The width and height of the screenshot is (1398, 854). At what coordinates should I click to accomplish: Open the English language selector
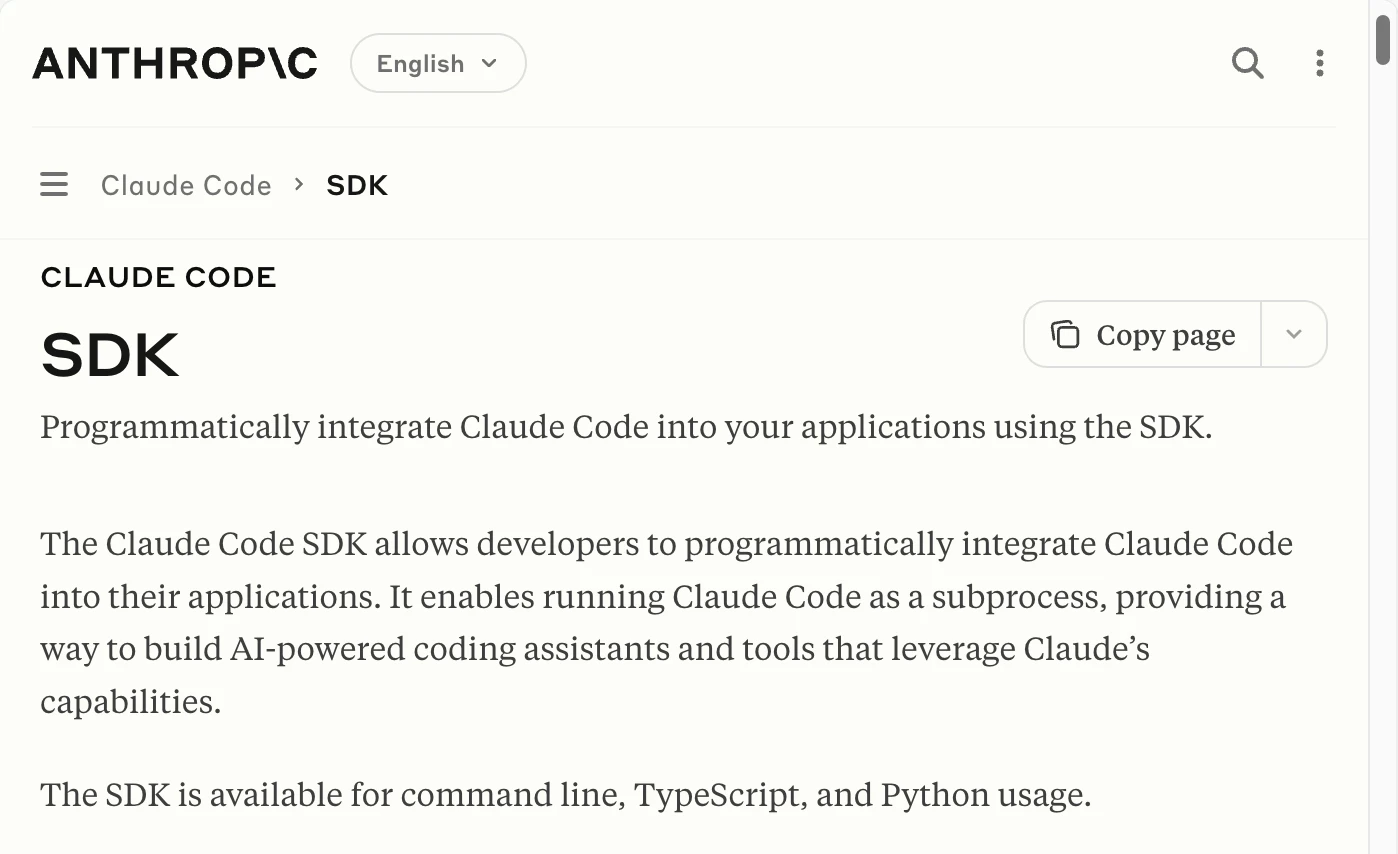point(438,63)
